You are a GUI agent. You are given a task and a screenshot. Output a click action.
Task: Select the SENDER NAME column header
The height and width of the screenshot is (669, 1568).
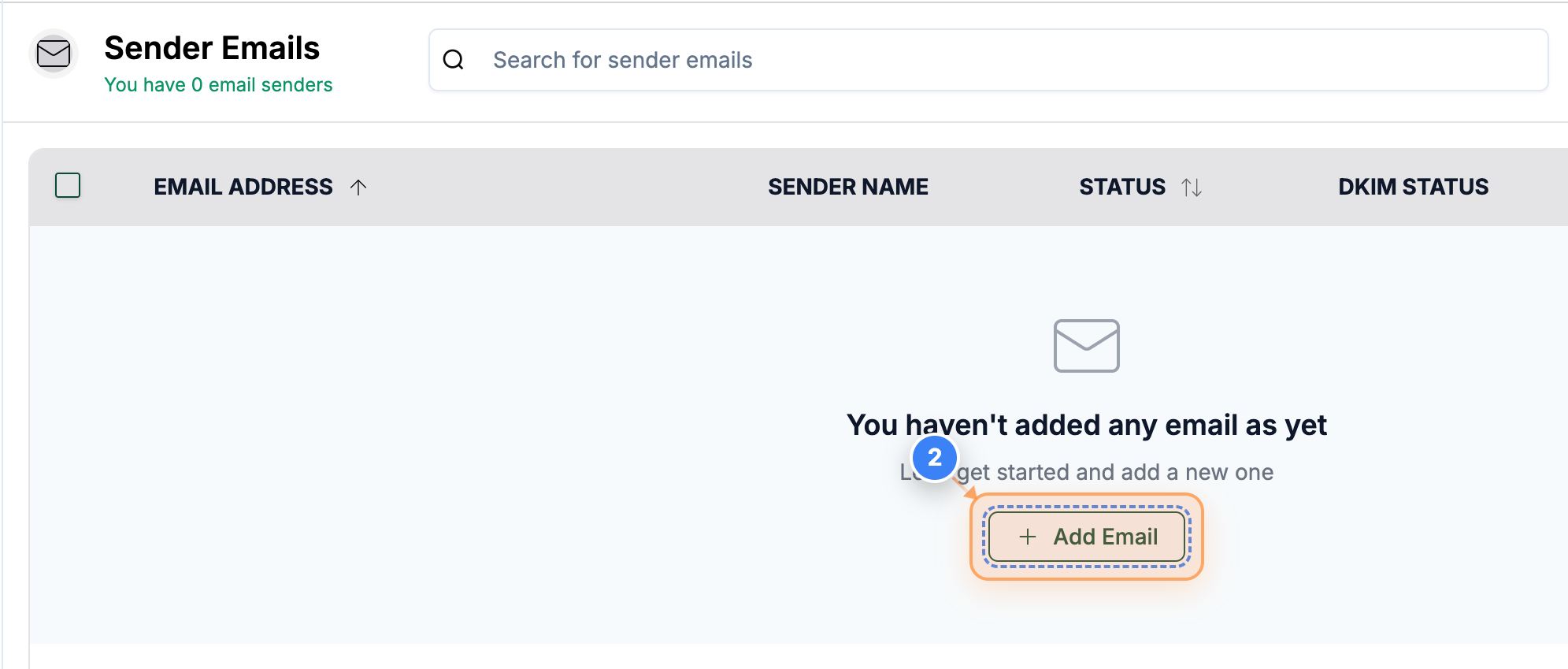[847, 187]
